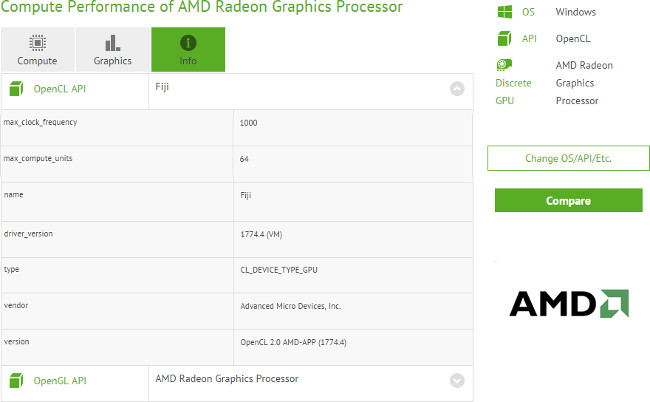Click the OpenGL API cube icon
Screen dimensions: 650x402
click(x=16, y=380)
